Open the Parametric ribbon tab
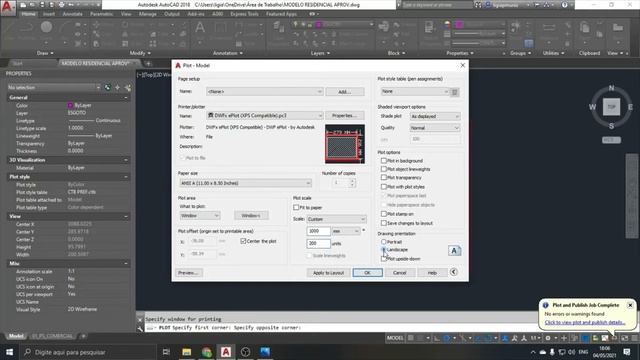 coord(102,14)
